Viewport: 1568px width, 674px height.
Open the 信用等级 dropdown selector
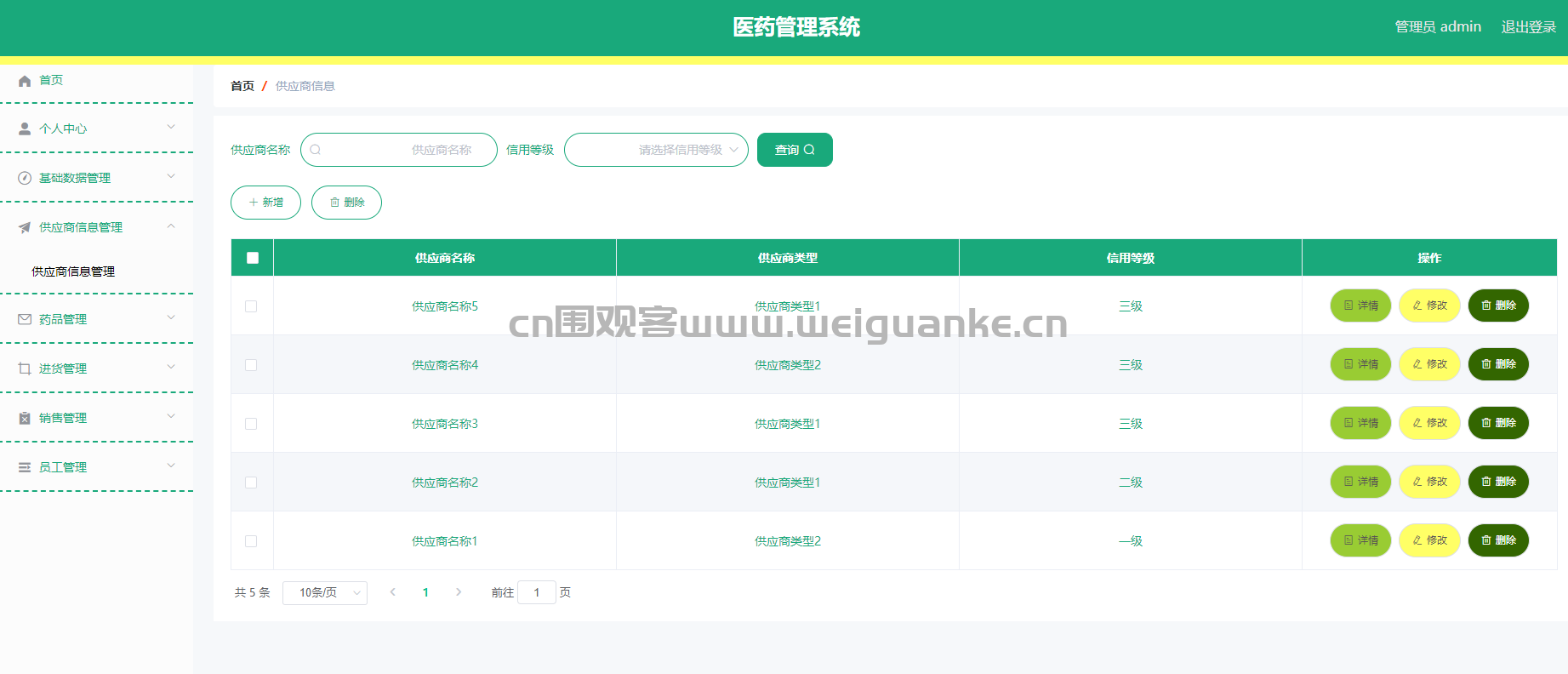click(x=656, y=150)
